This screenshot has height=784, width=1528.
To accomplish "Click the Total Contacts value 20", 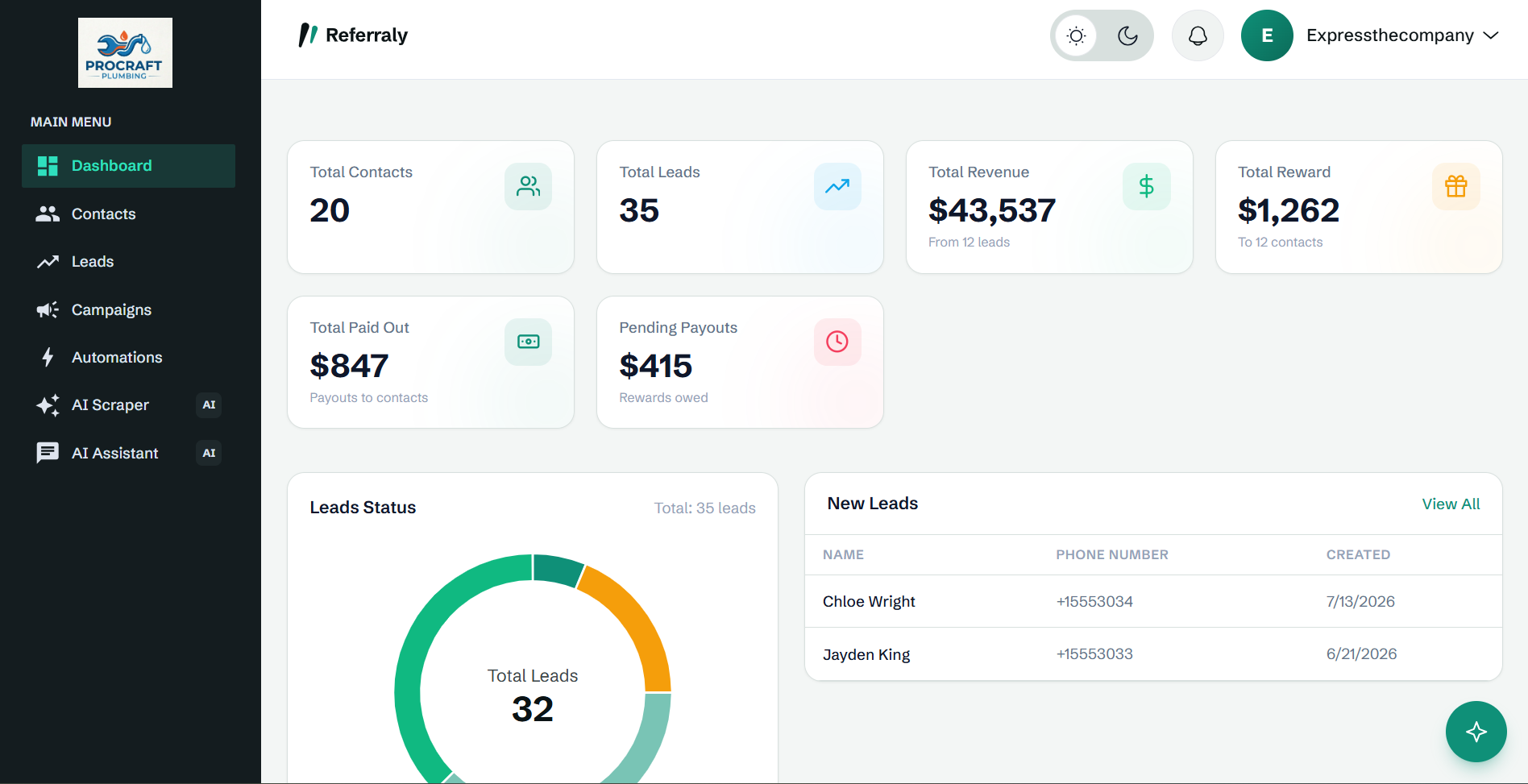I will coord(330,210).
